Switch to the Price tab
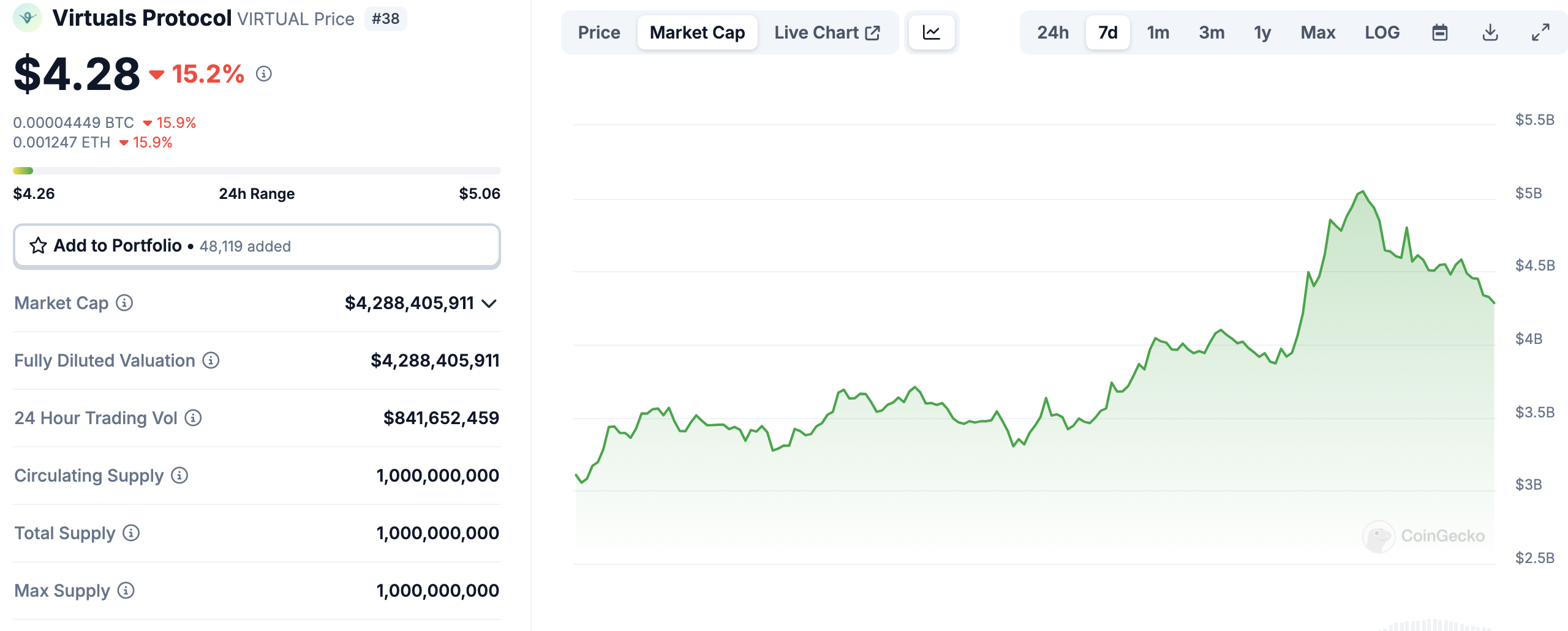 (x=599, y=32)
